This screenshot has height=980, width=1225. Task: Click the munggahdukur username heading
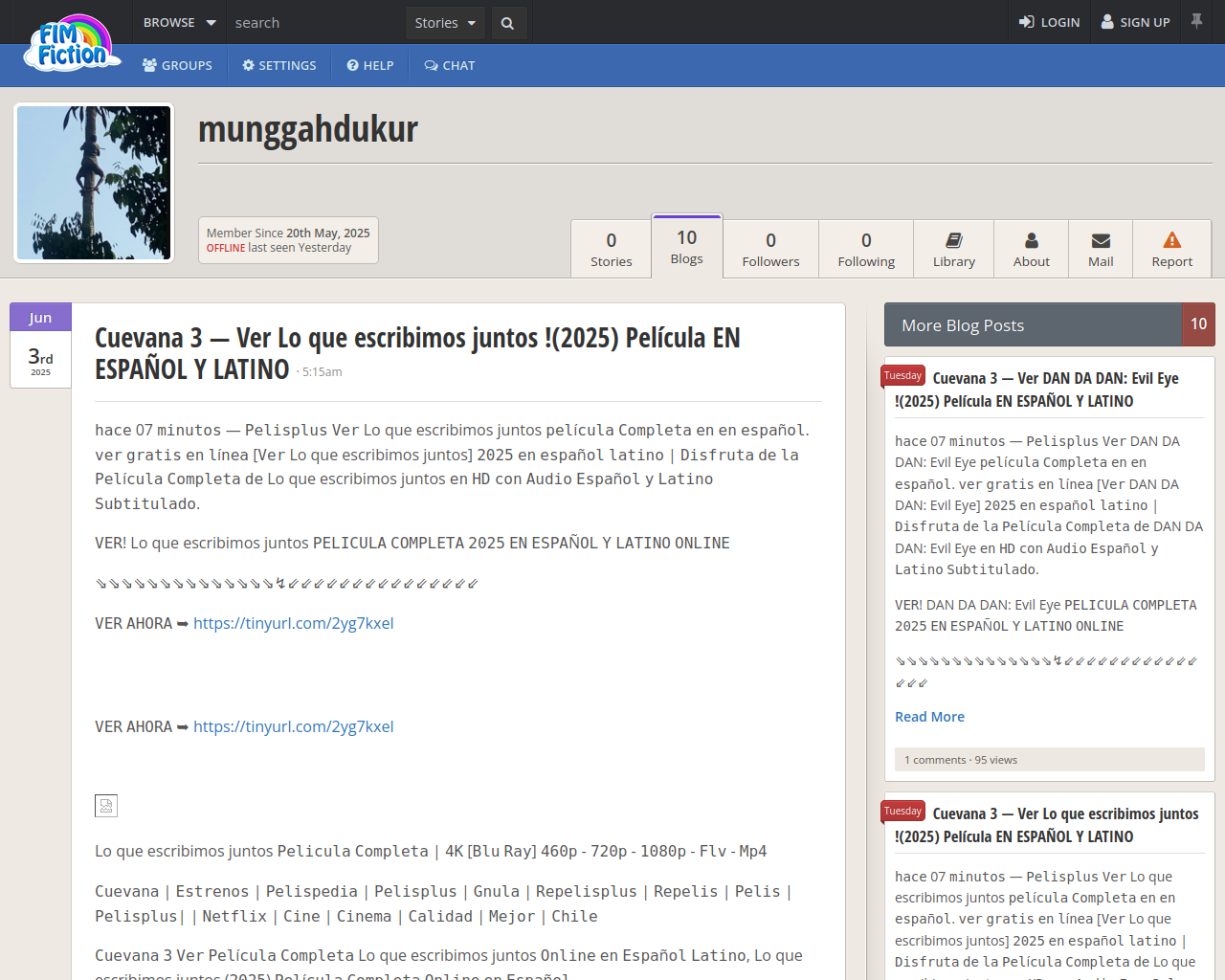308,129
